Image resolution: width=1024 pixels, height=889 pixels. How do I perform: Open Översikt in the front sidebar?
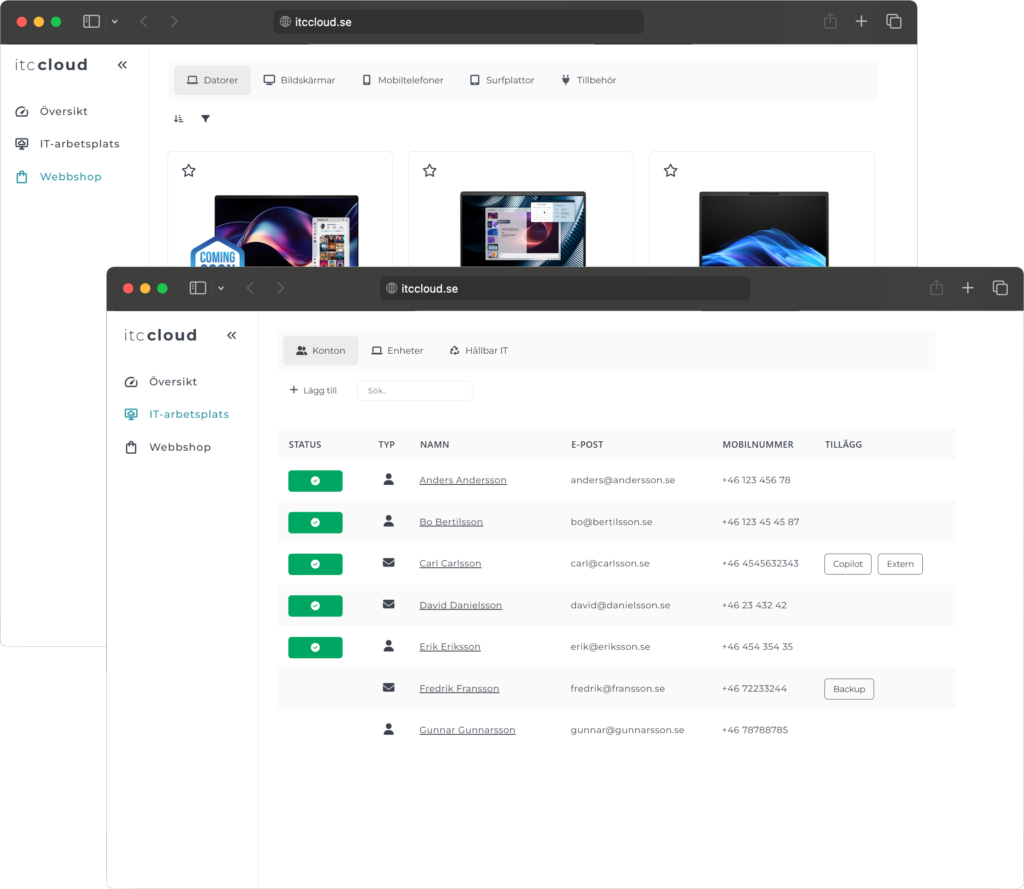(x=172, y=382)
